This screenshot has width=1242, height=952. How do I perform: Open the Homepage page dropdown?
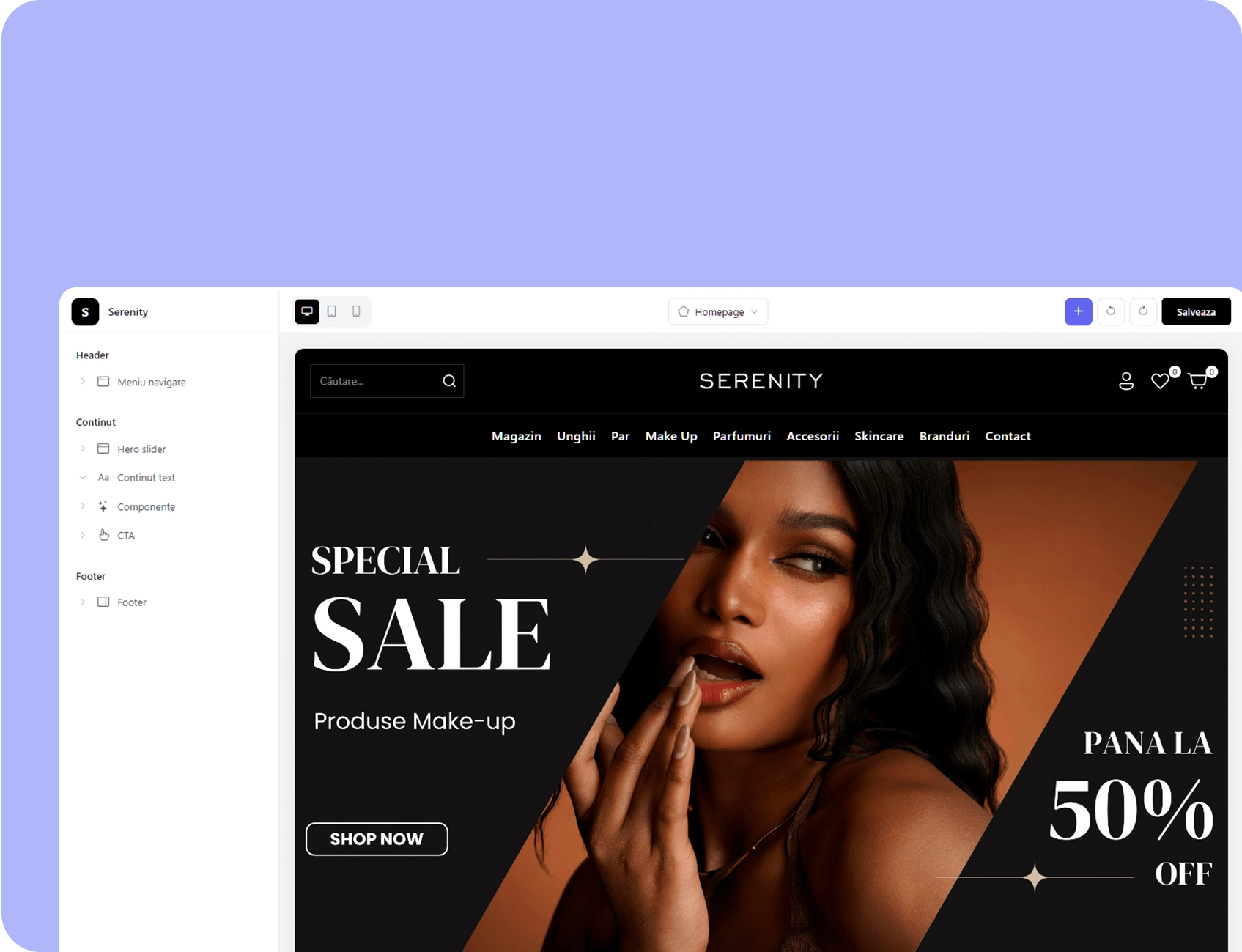718,311
